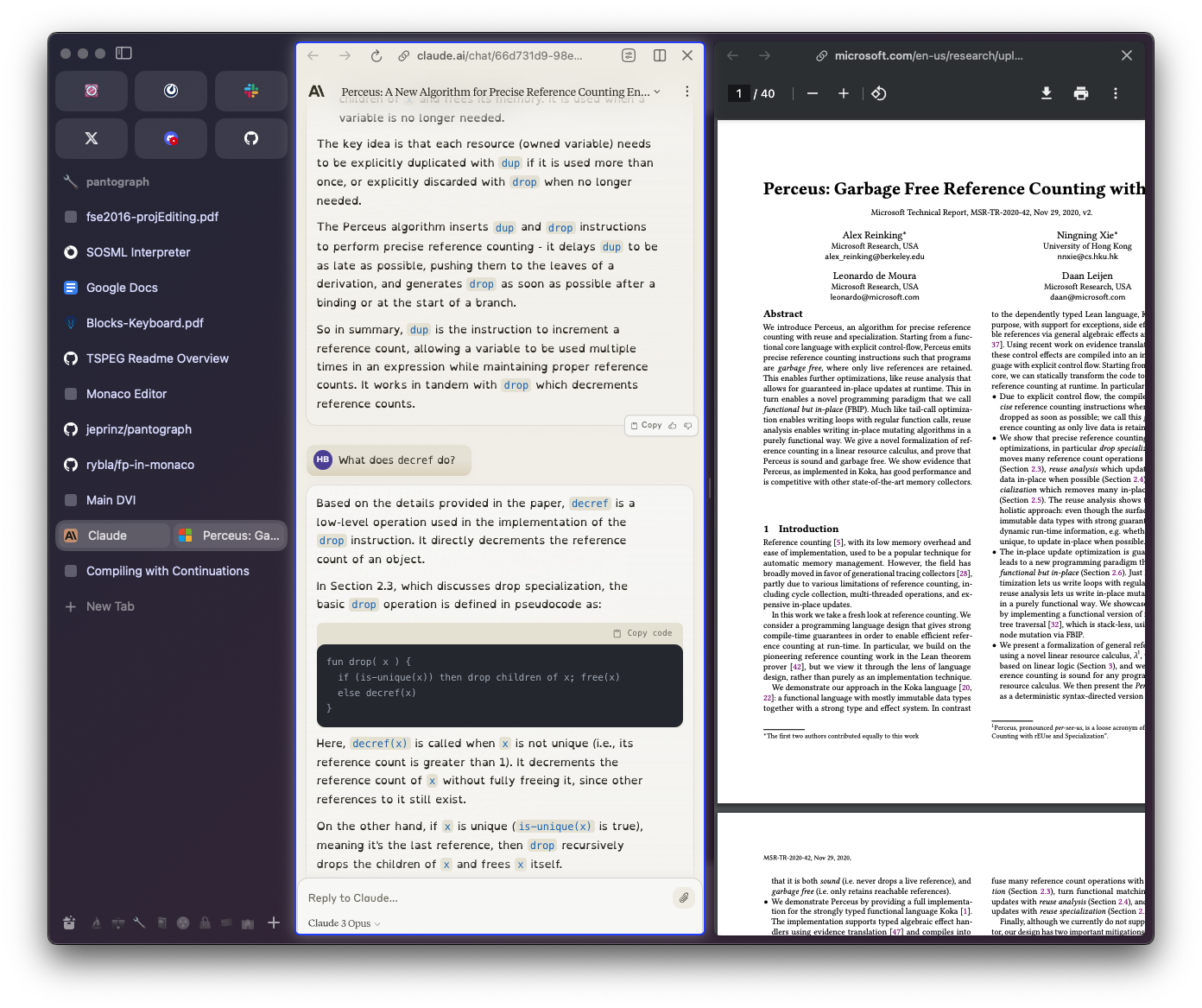Print the Perceus PDF
Screen dimensions: 1202x1008
click(1081, 93)
